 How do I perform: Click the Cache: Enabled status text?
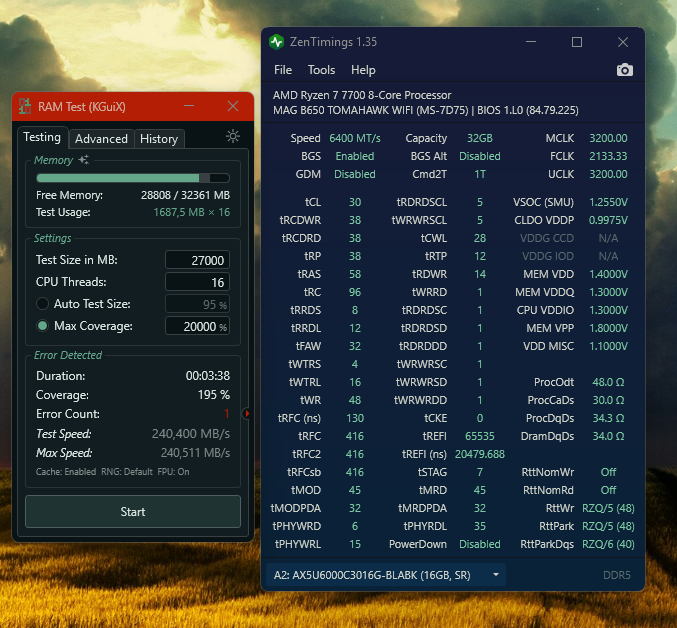pyautogui.click(x=66, y=472)
